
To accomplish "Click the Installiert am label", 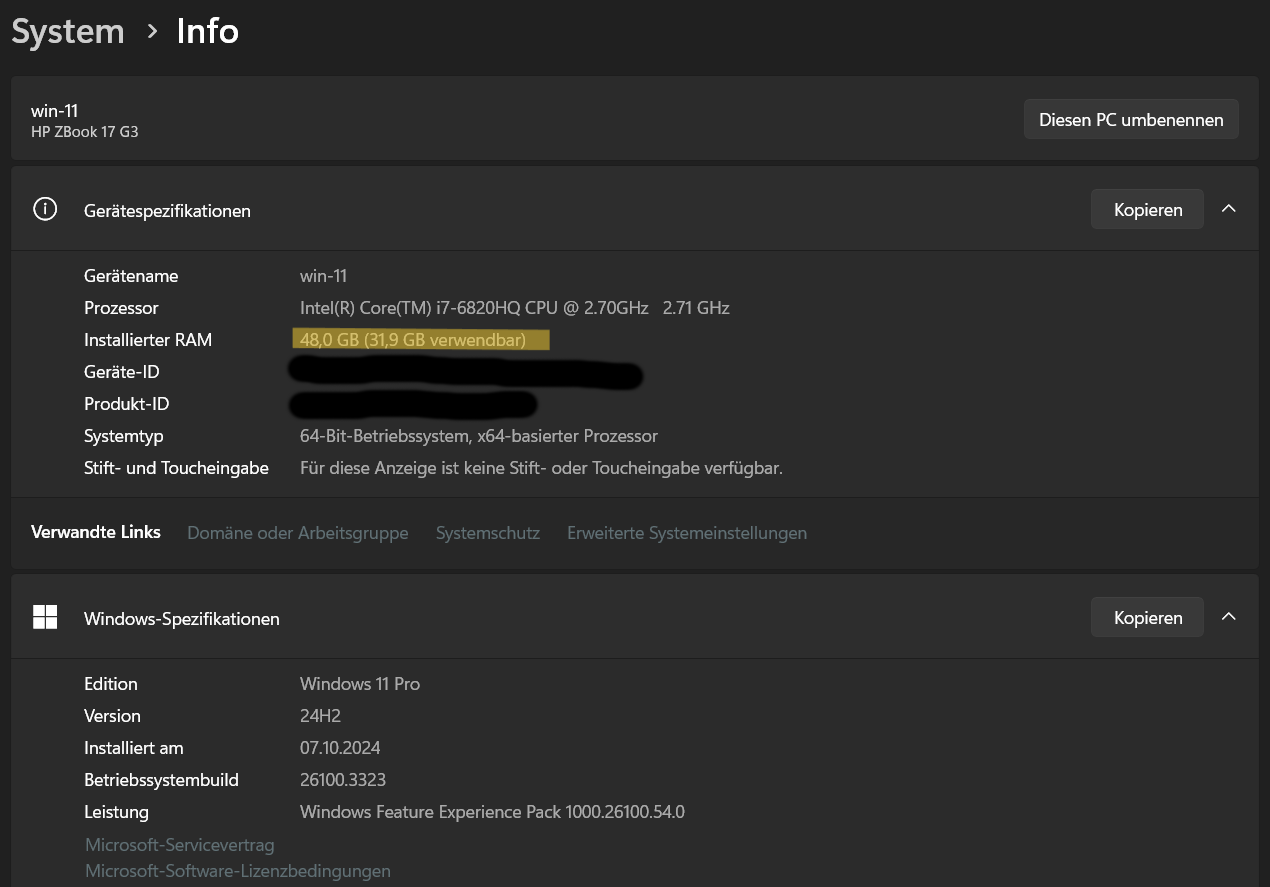I will click(x=134, y=747).
